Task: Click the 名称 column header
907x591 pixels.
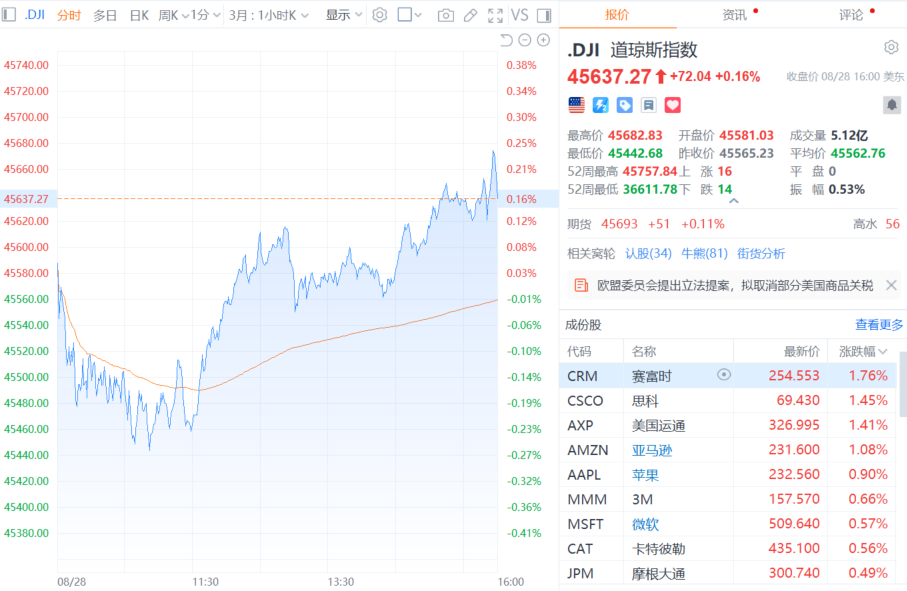Action: click(x=644, y=351)
